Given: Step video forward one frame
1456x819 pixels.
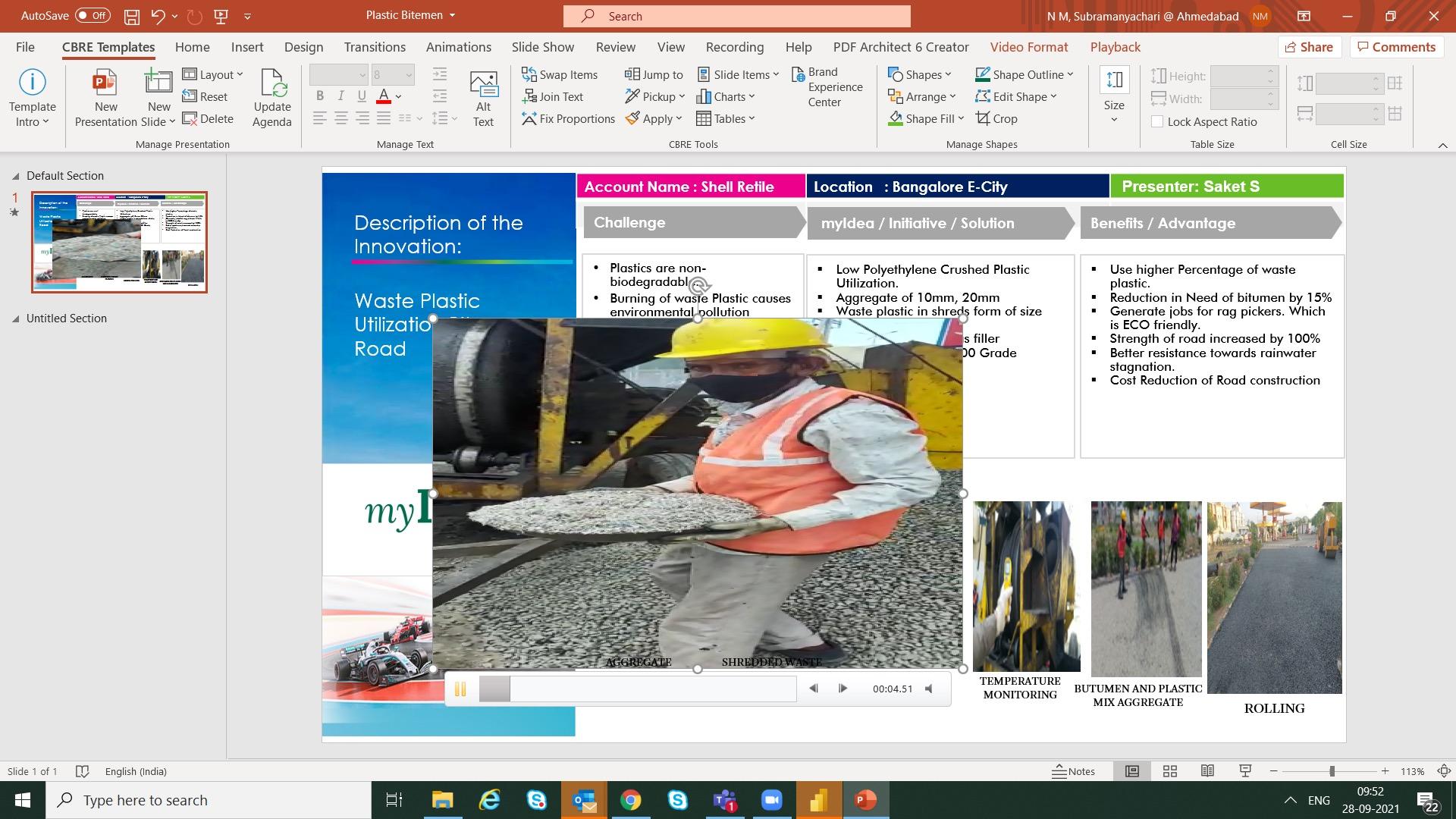Looking at the screenshot, I should click(x=843, y=689).
